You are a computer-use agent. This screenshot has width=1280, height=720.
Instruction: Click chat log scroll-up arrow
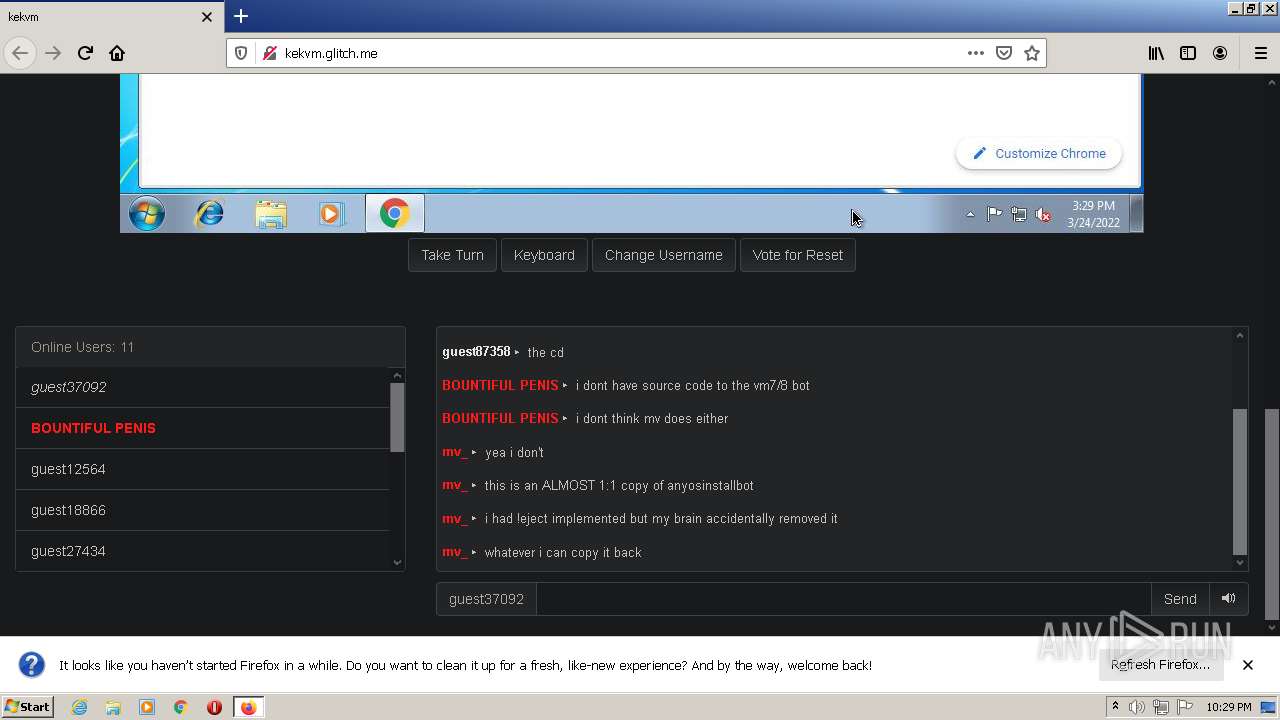click(1240, 336)
